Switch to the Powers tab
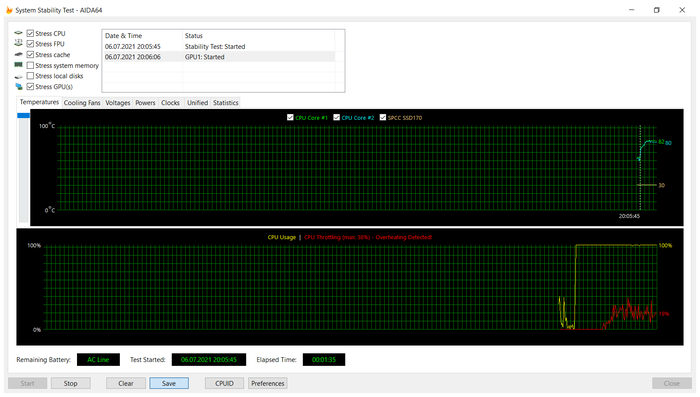Viewport: 700px width, 397px height. (x=146, y=103)
